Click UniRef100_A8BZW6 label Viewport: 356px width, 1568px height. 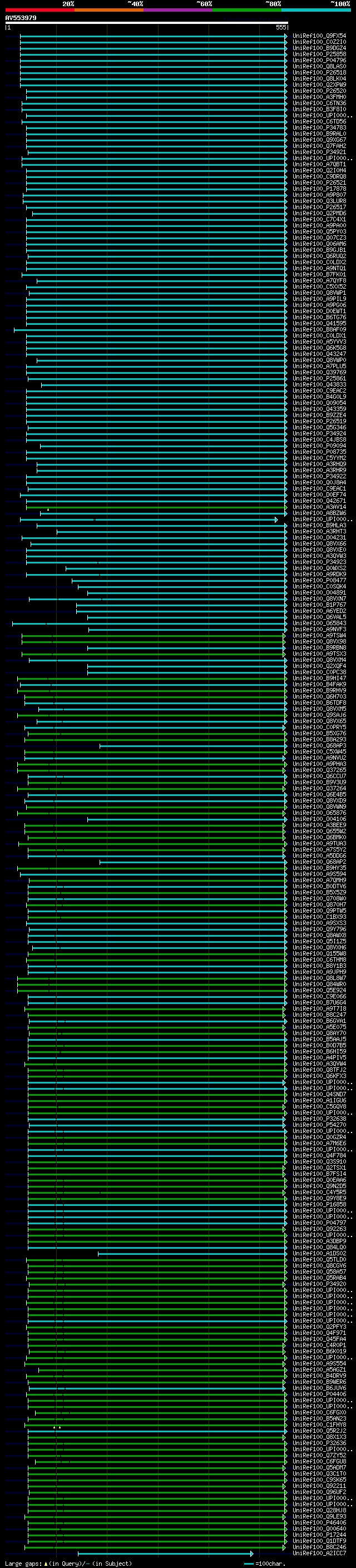(319, 513)
